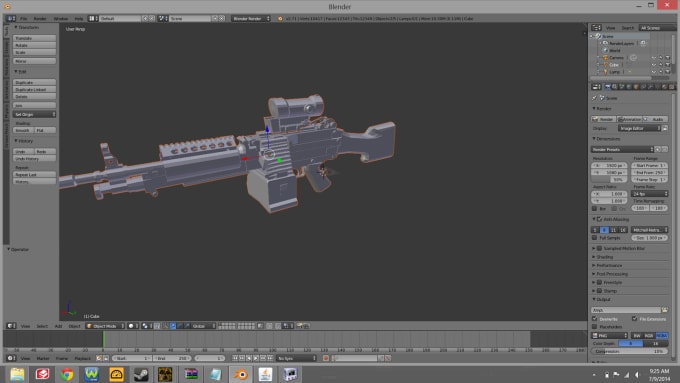This screenshot has width=680, height=383.
Task: Select the RGBA color mode button
Action: [x=662, y=335]
